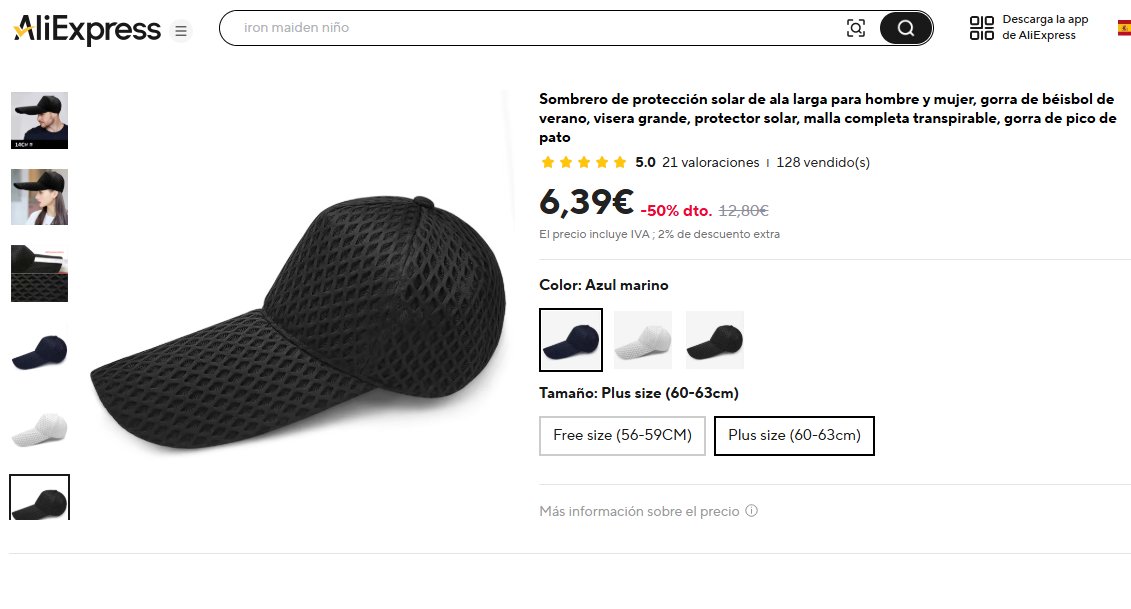Open the 21 valoraciones reviews link
Image resolution: width=1131 pixels, height=609 pixels.
pos(711,162)
